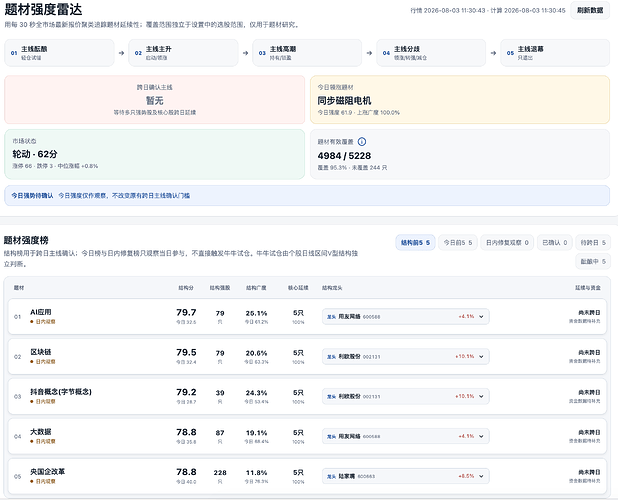Click the 延续与资金 column header
The height and width of the screenshot is (500, 618).
(x=588, y=288)
